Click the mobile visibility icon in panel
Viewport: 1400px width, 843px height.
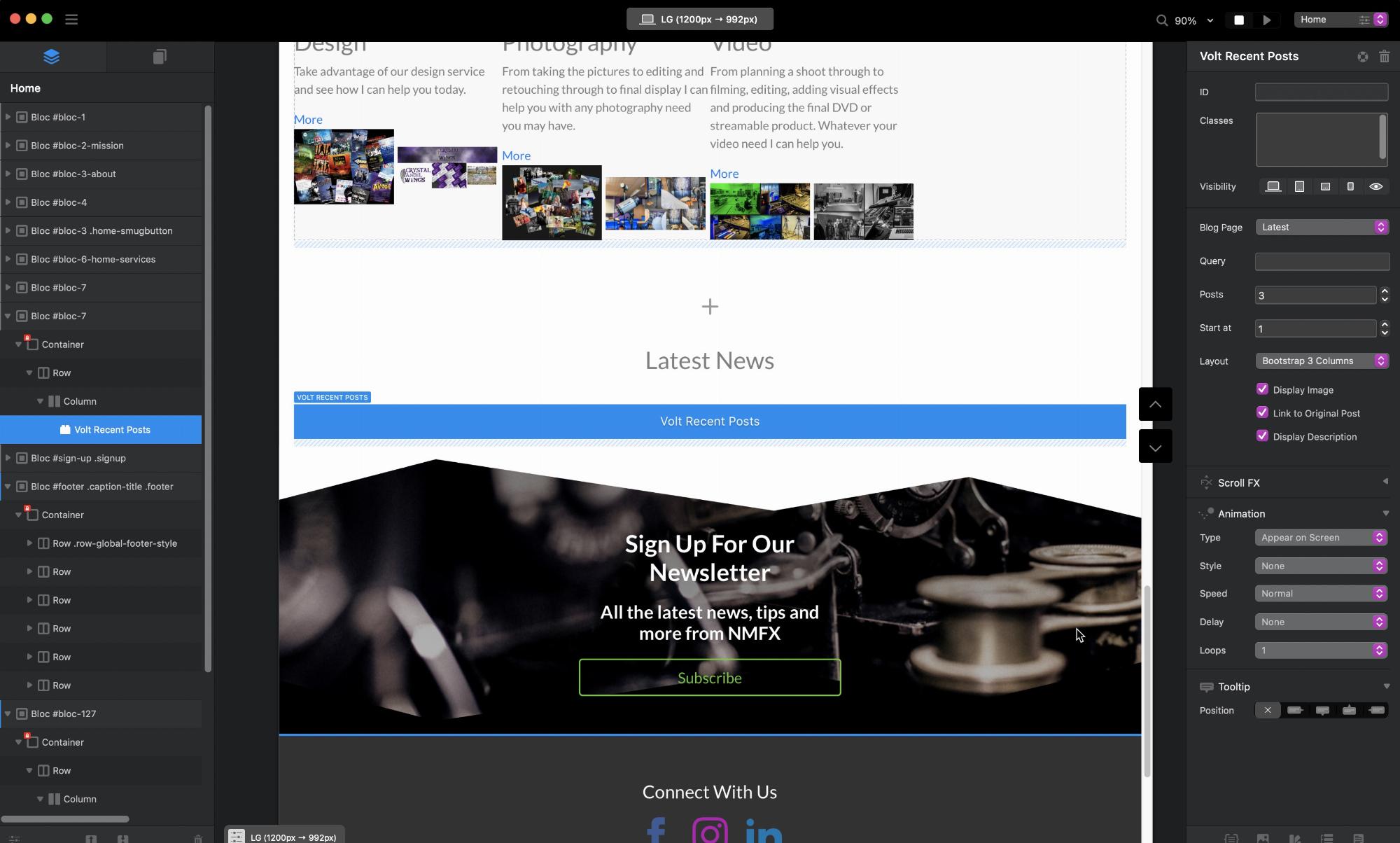[1350, 187]
